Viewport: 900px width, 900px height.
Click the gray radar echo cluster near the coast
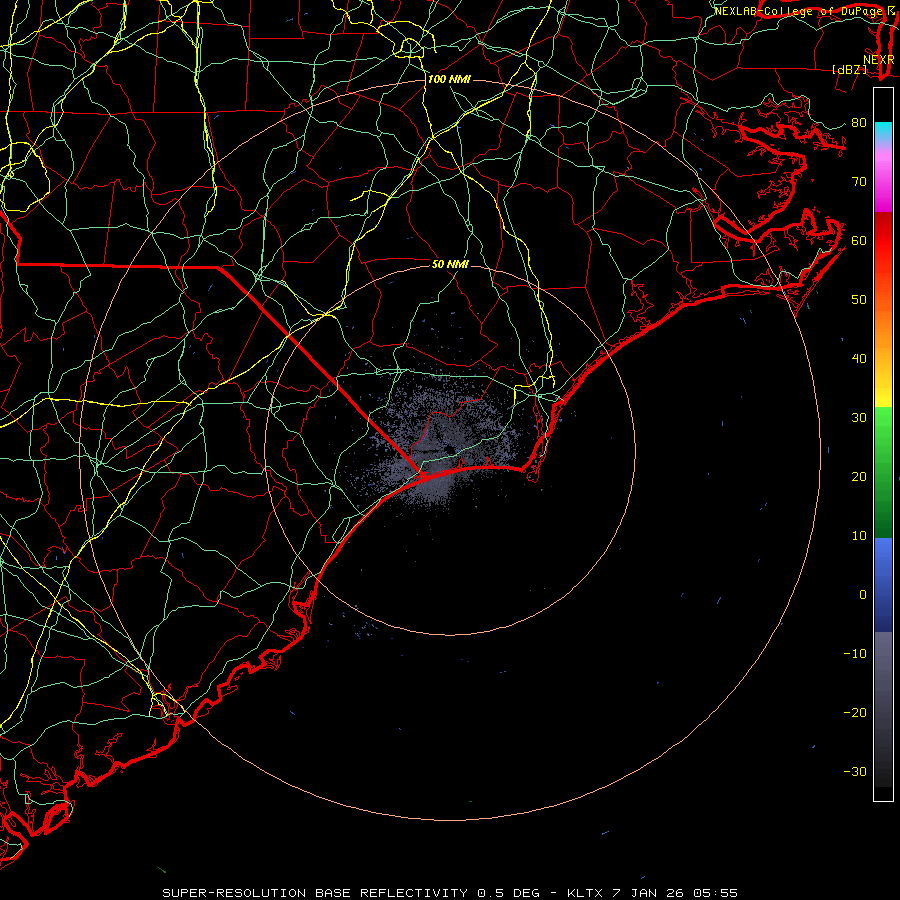tap(441, 445)
